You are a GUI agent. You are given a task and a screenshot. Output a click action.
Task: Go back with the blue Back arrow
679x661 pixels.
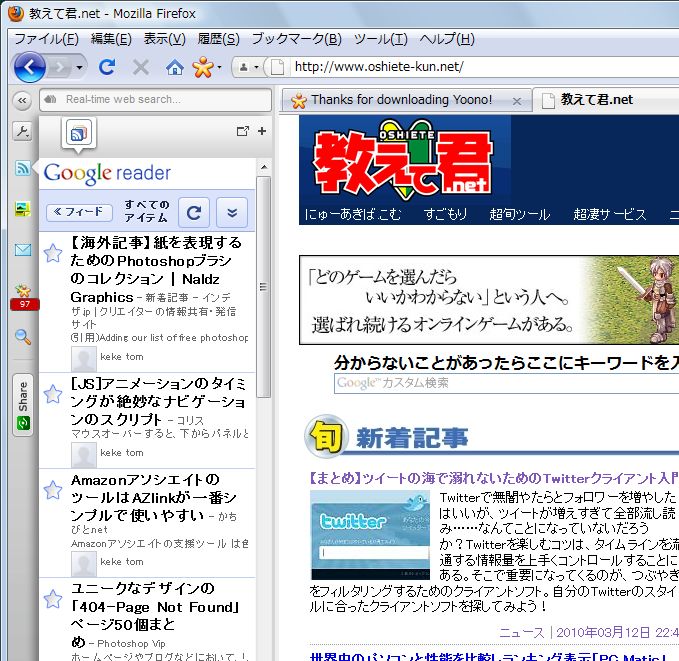tap(29, 67)
